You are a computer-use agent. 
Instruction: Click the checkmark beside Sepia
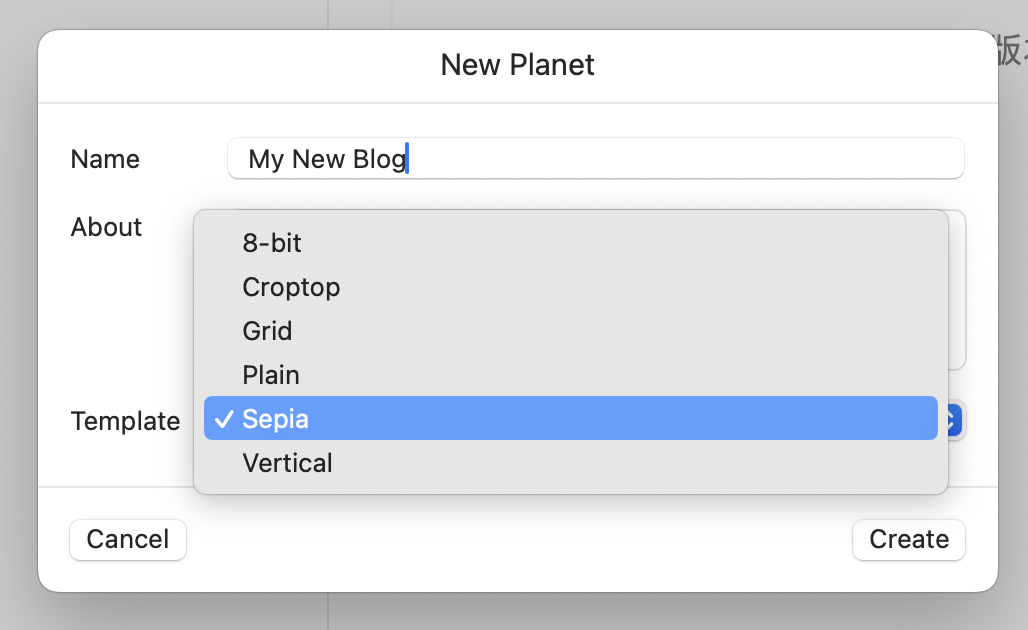point(222,419)
